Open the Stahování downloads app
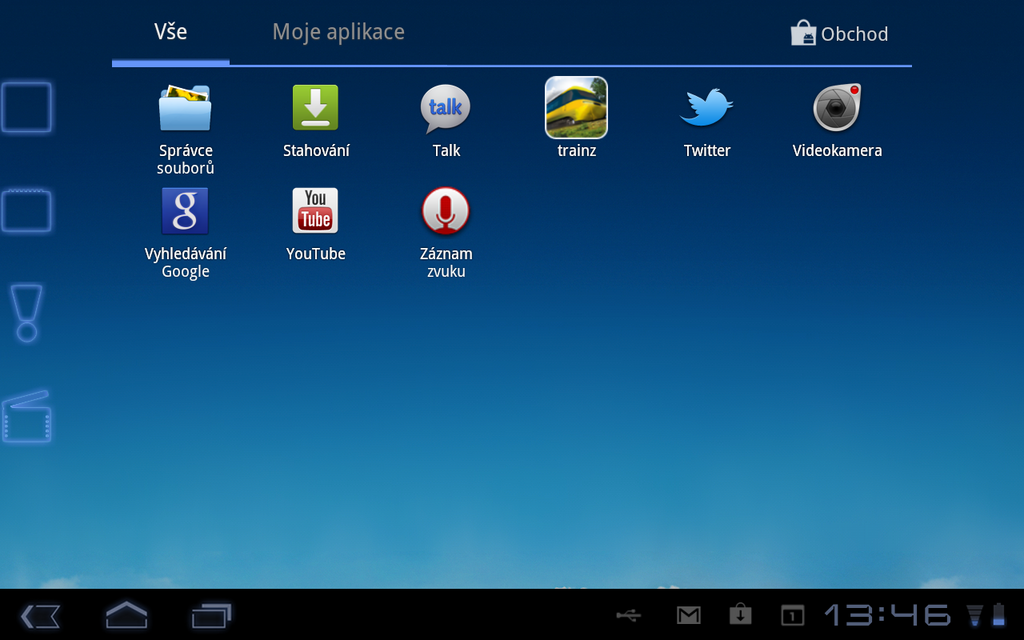The height and width of the screenshot is (640, 1024). coord(315,108)
